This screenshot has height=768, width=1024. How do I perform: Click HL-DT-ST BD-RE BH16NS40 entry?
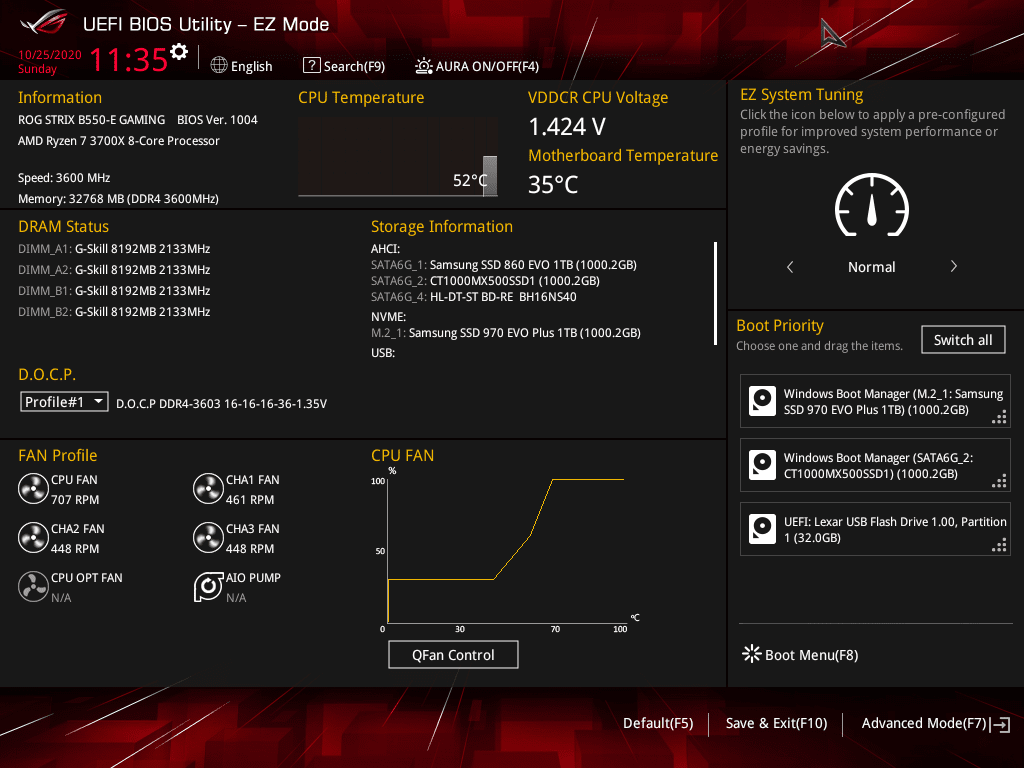(x=473, y=296)
